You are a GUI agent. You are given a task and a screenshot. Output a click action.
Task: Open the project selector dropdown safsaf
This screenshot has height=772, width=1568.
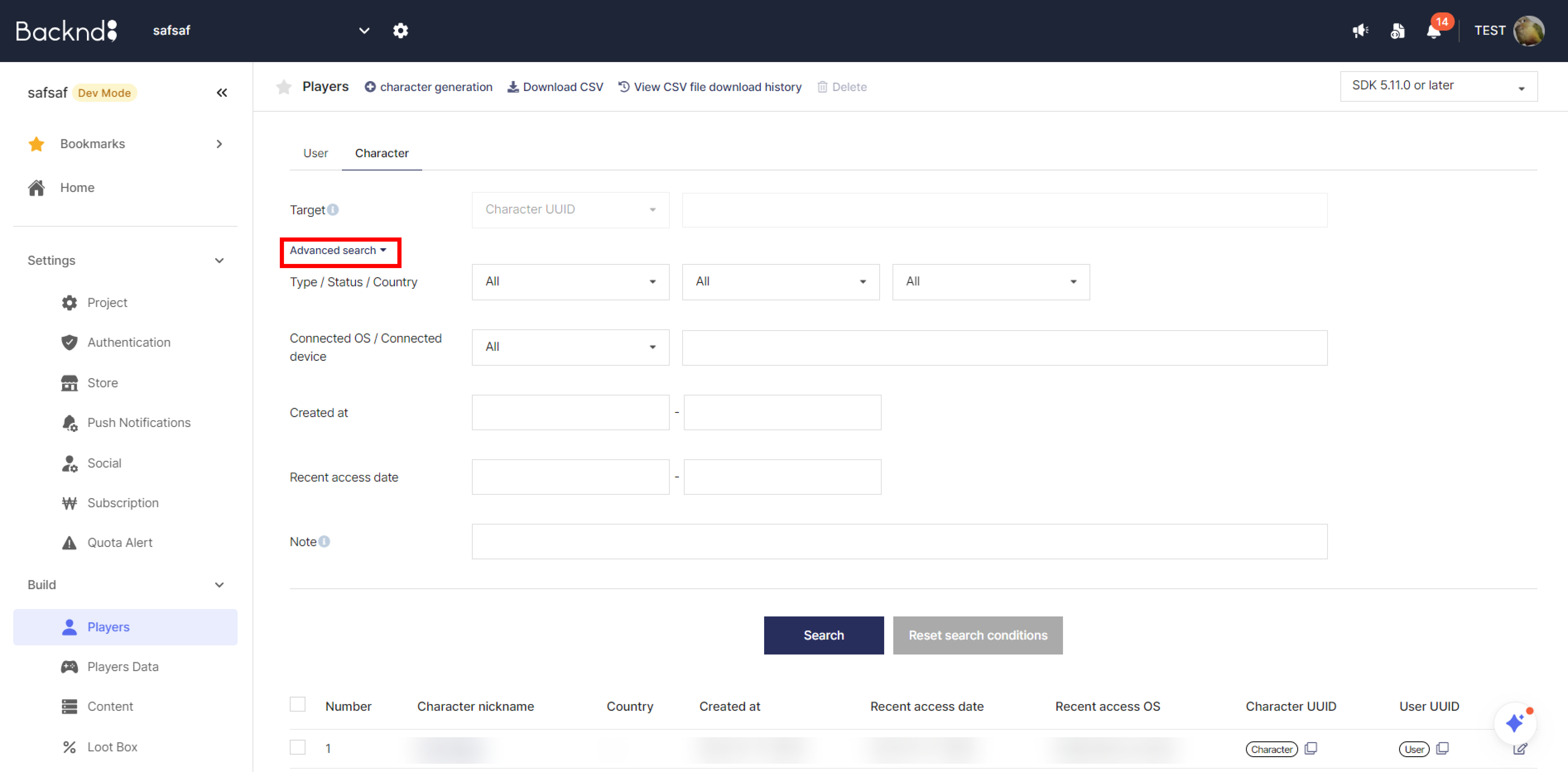point(262,30)
